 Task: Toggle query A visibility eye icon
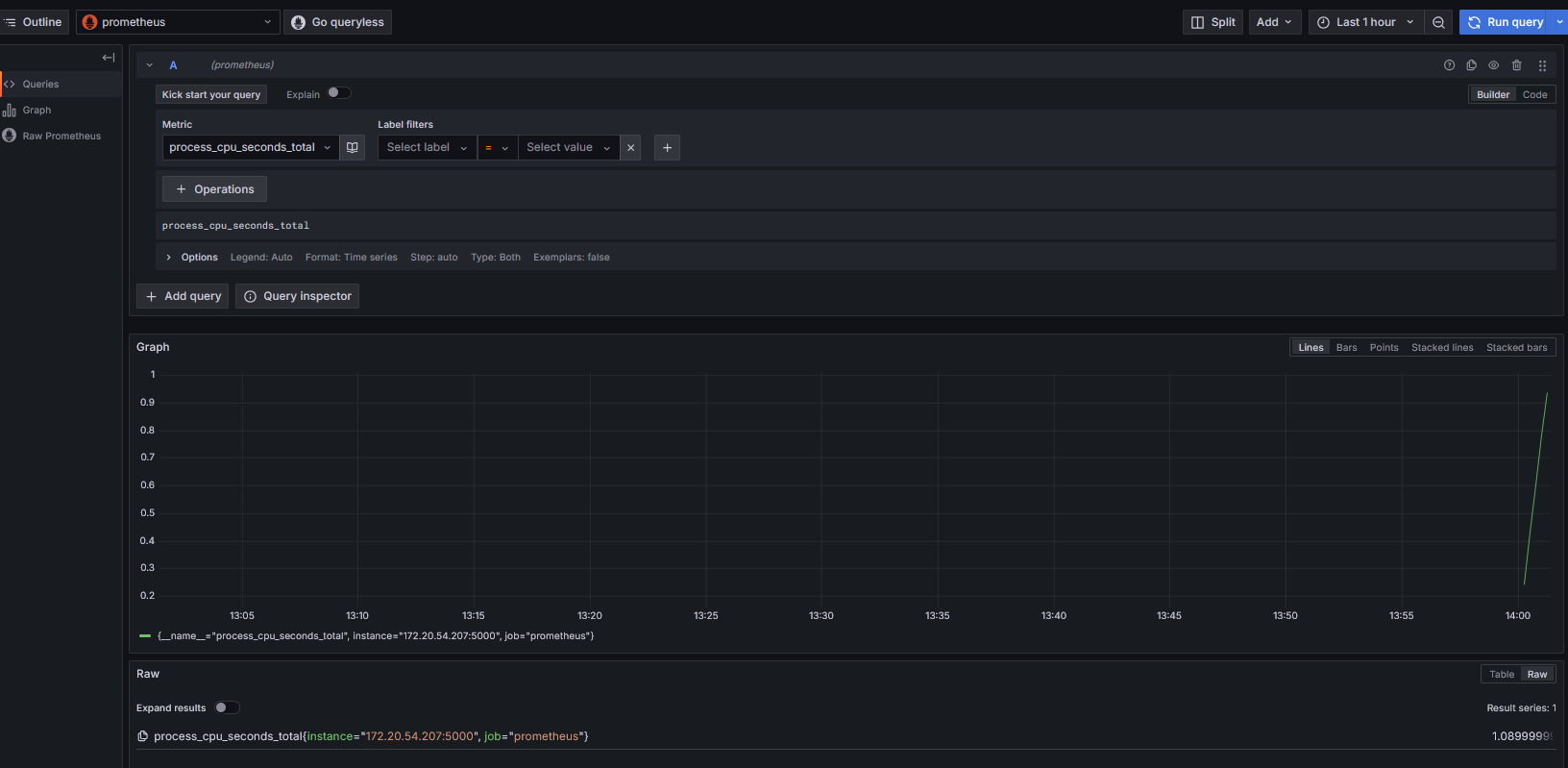click(1494, 65)
